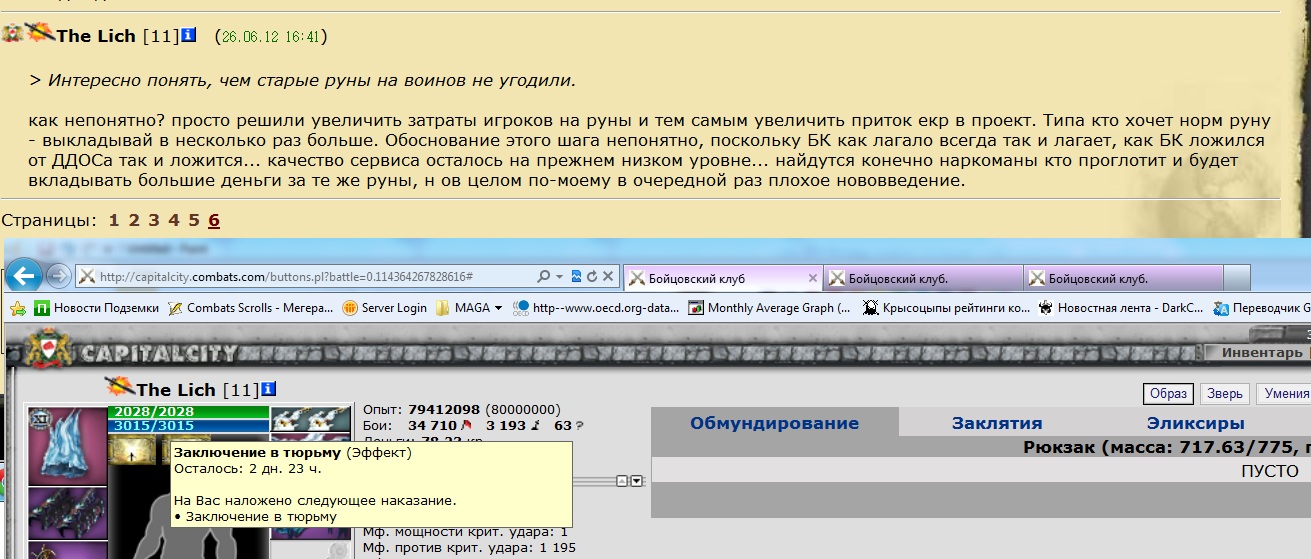Screen dimensions: 1311x559
Task: Go to forum page 4
Action: point(174,220)
